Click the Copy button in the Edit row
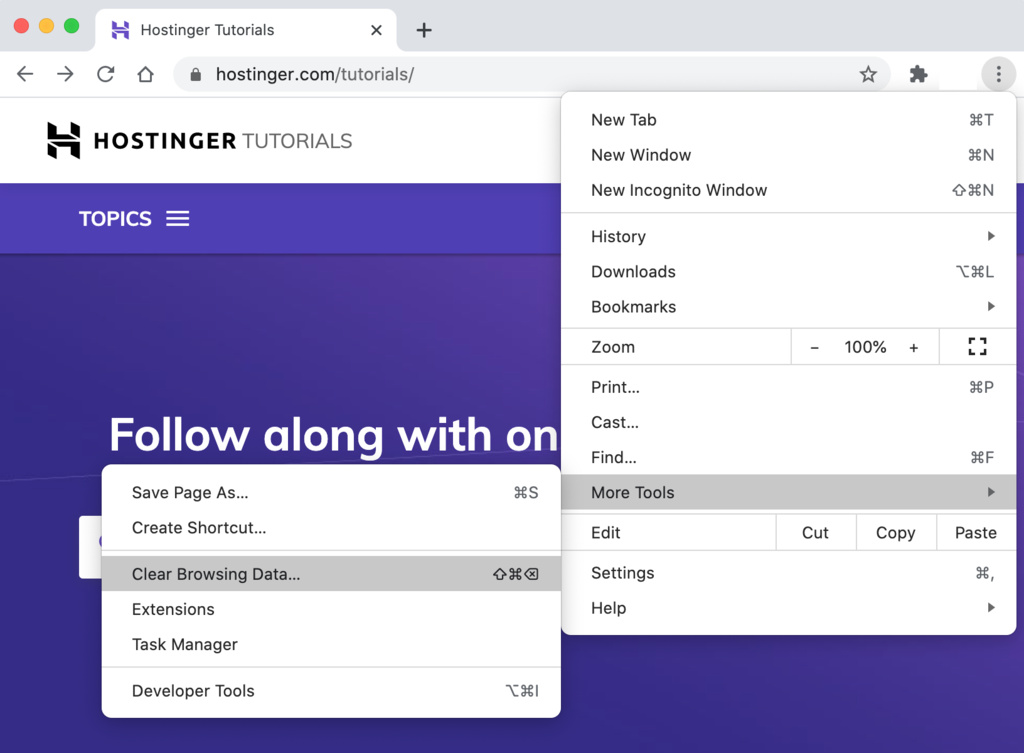1024x753 pixels. 895,532
